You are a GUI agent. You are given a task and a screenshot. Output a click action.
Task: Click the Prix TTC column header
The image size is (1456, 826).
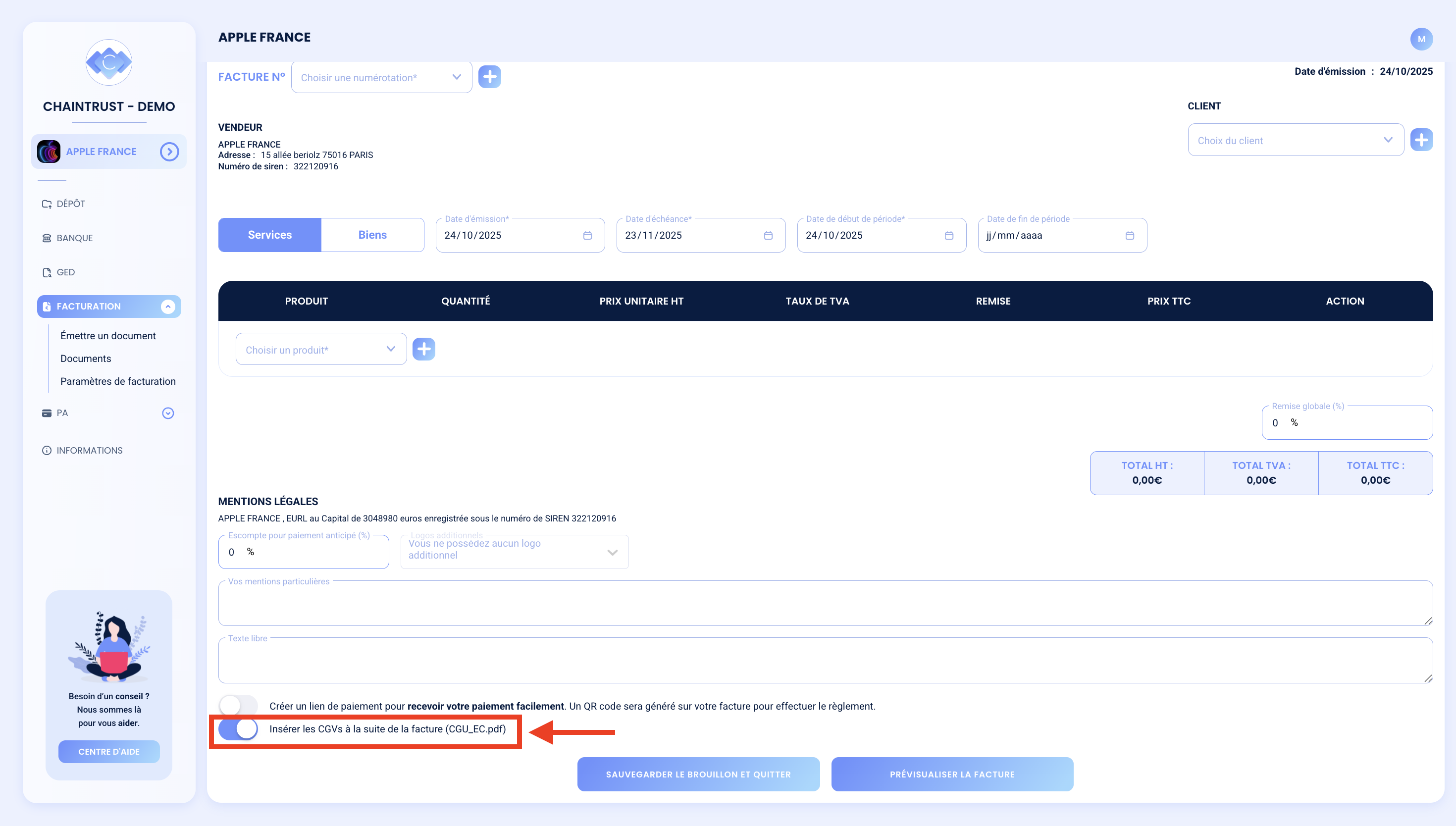1168,301
